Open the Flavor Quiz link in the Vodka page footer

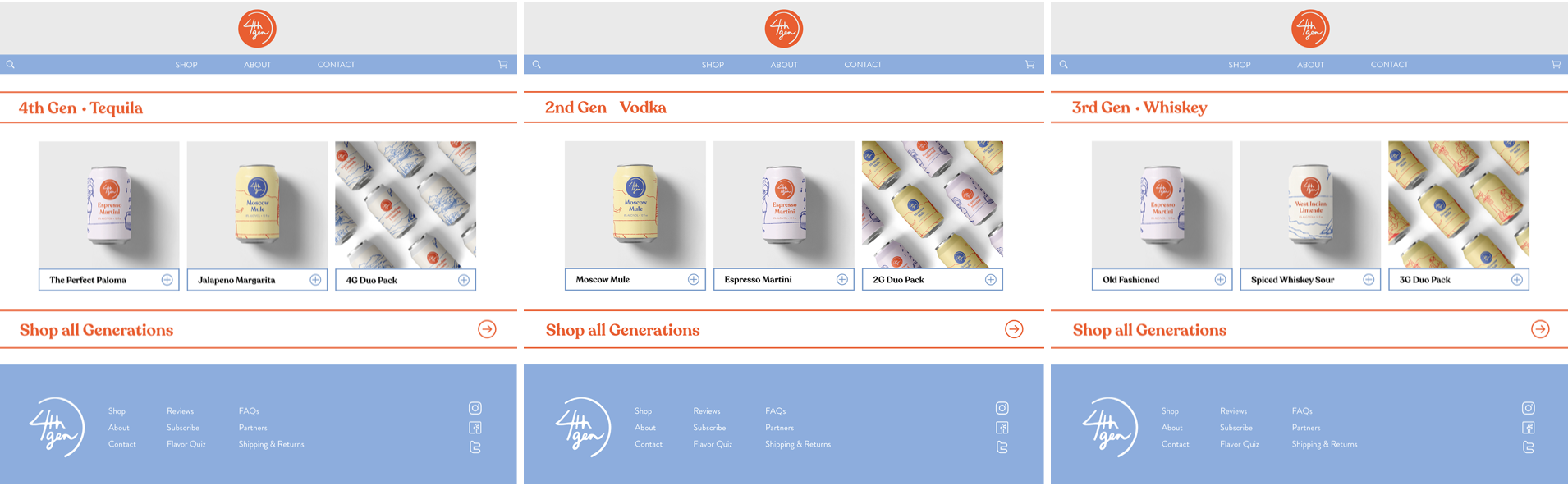[713, 444]
